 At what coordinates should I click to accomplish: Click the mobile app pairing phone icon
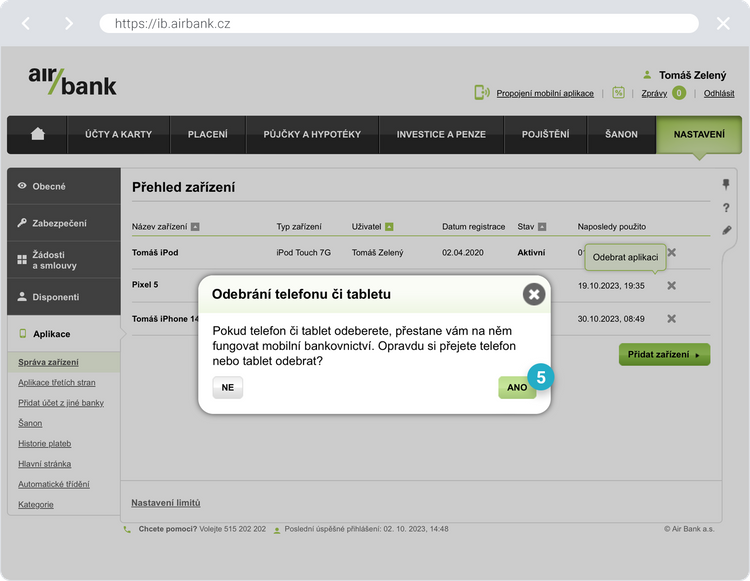click(x=481, y=93)
